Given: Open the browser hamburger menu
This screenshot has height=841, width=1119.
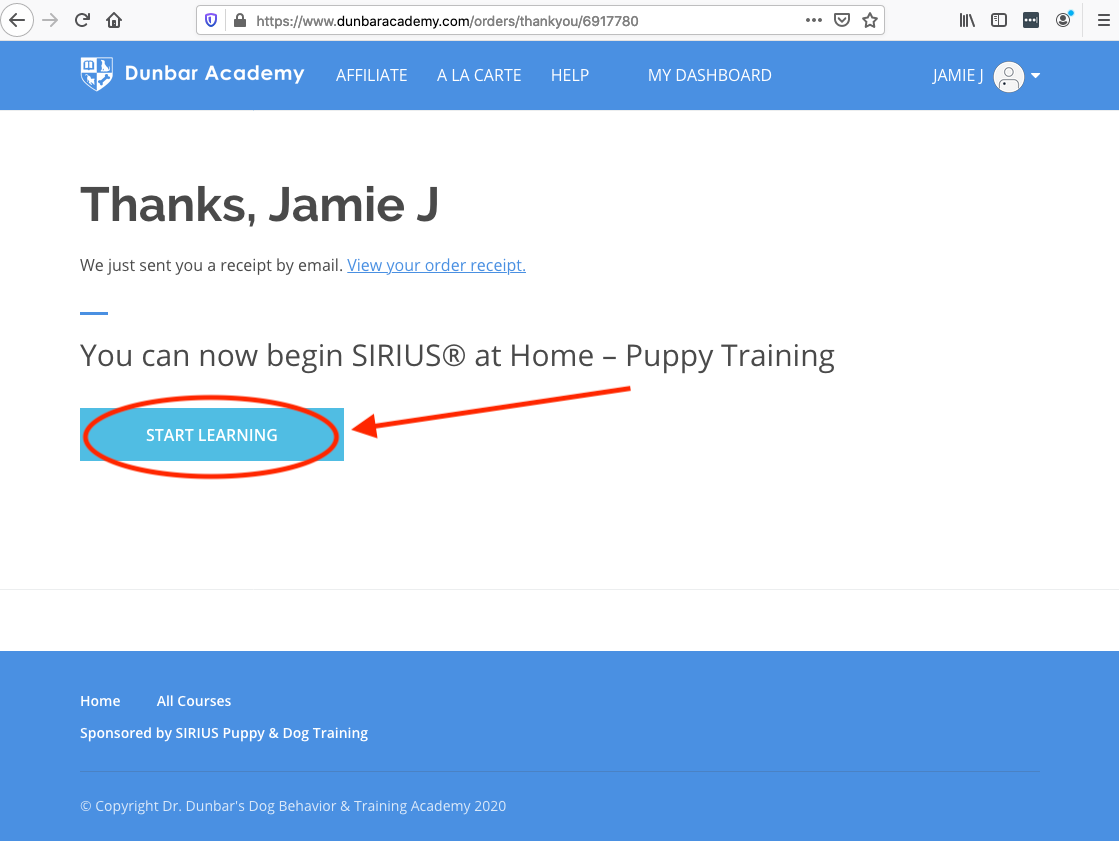Looking at the screenshot, I should pos(1103,20).
